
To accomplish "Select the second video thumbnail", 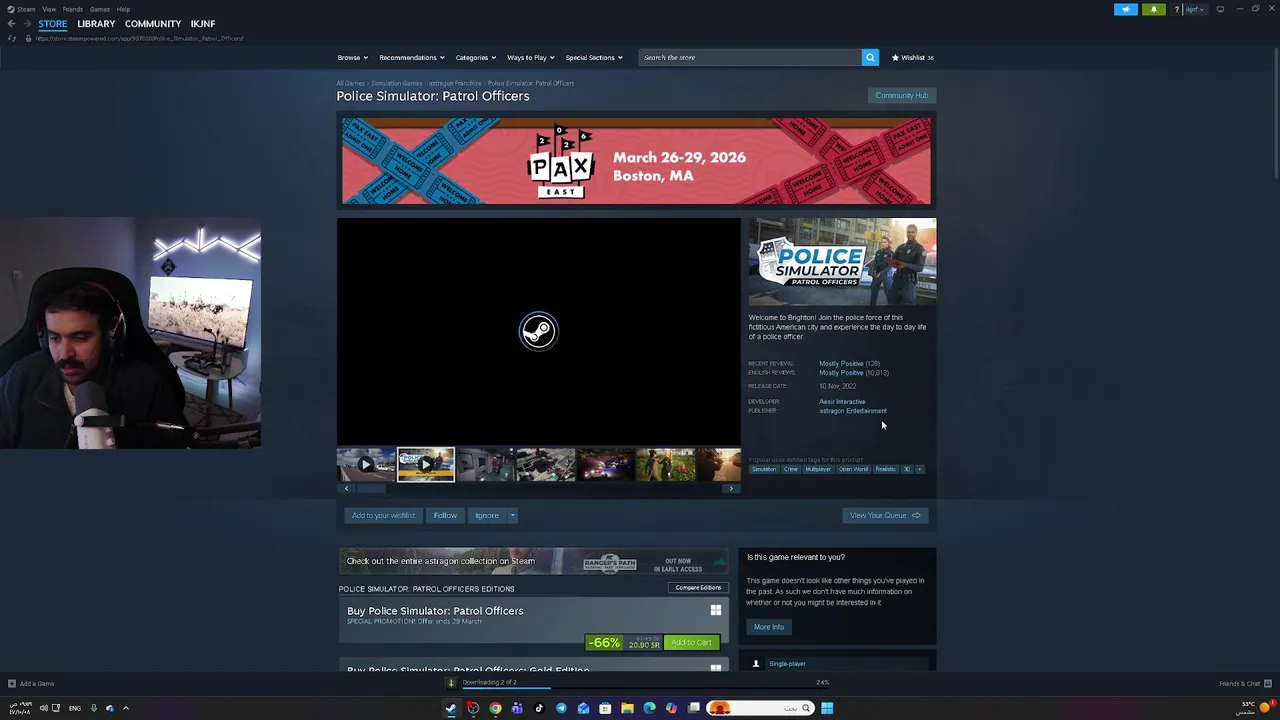I will pyautogui.click(x=426, y=465).
